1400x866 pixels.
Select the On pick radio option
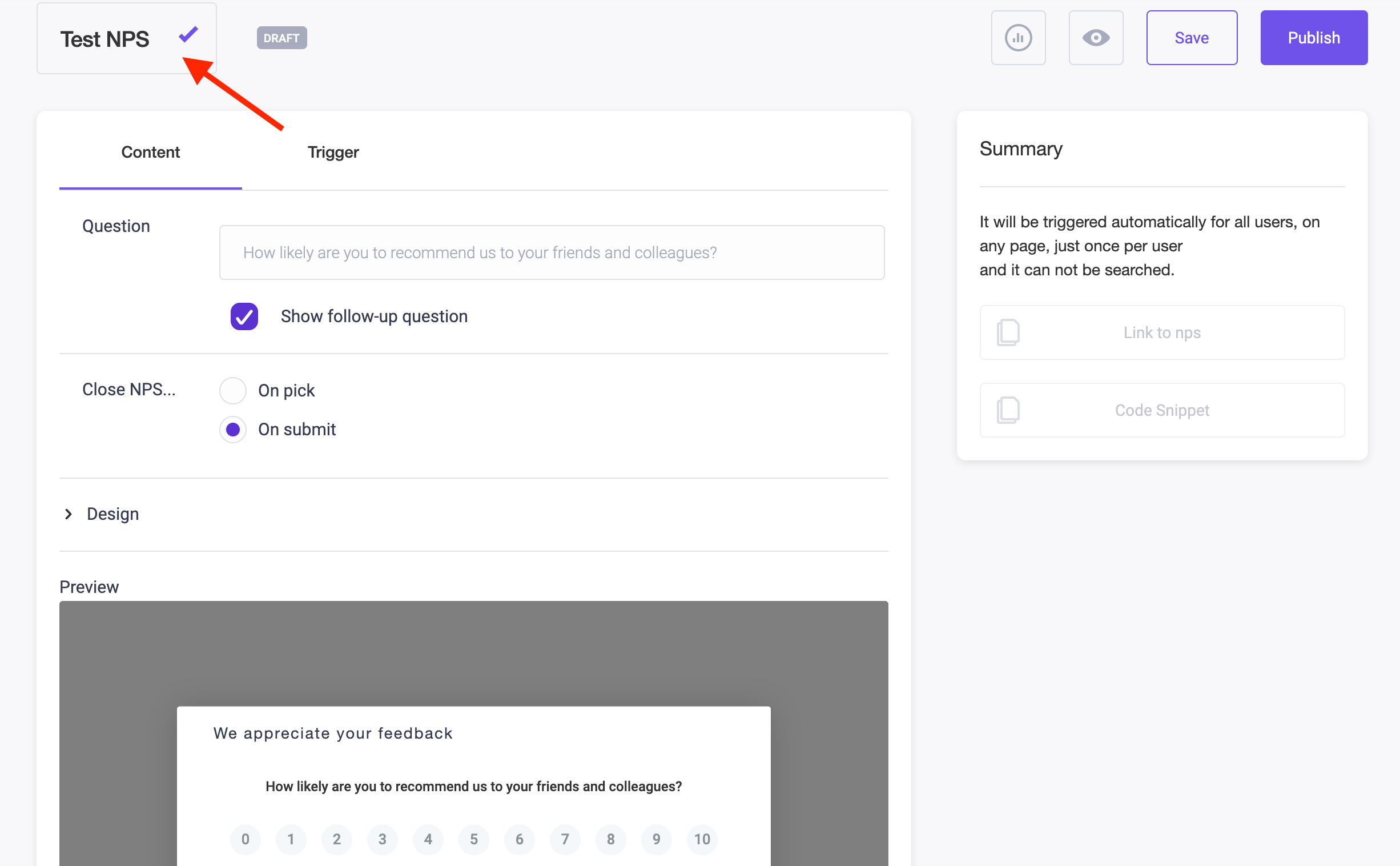[x=233, y=391]
